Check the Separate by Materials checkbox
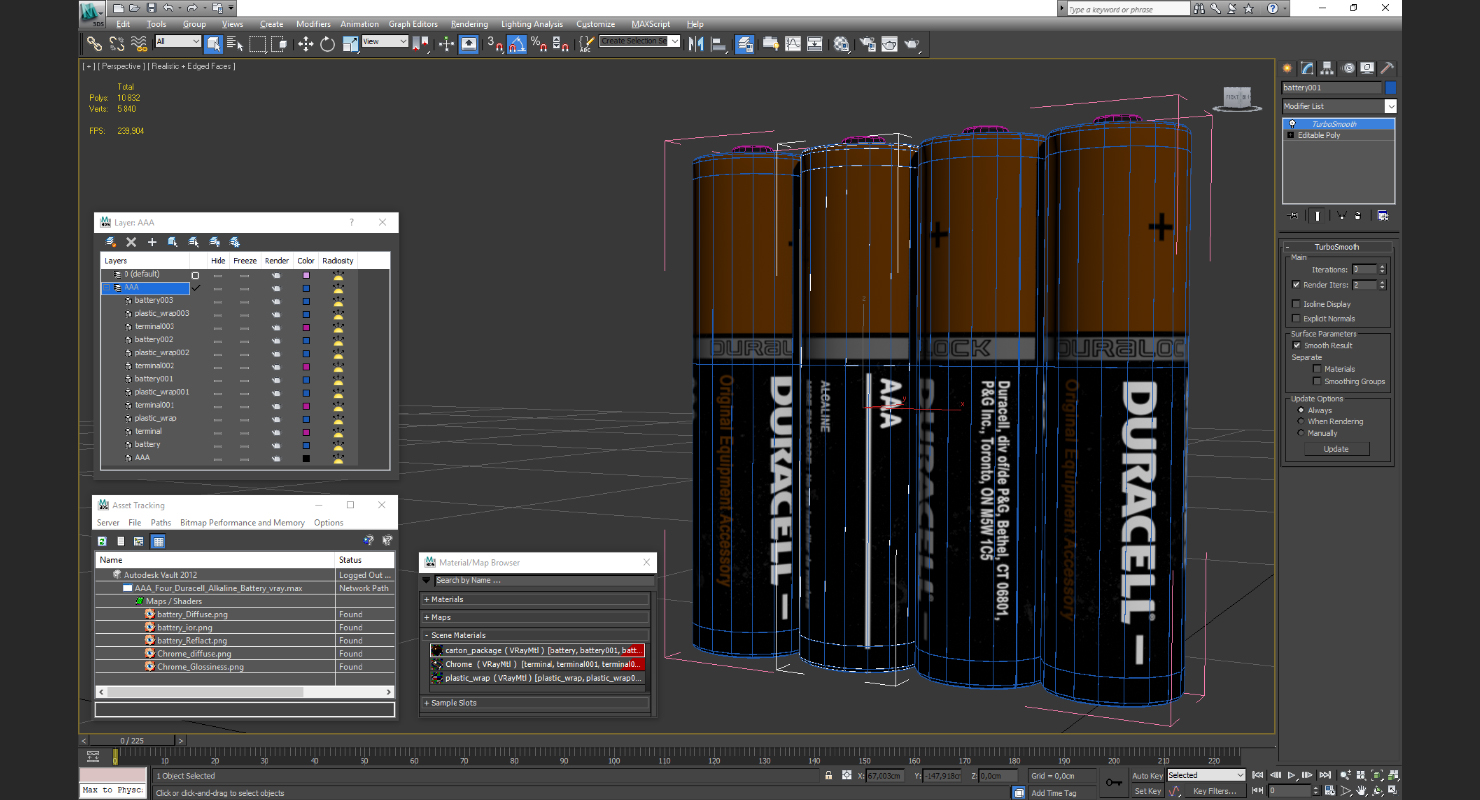 click(x=1317, y=369)
